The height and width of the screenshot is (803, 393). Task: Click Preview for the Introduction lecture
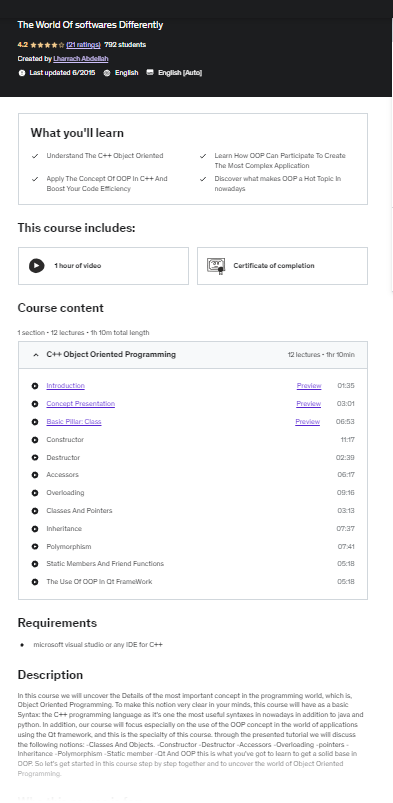click(x=309, y=386)
